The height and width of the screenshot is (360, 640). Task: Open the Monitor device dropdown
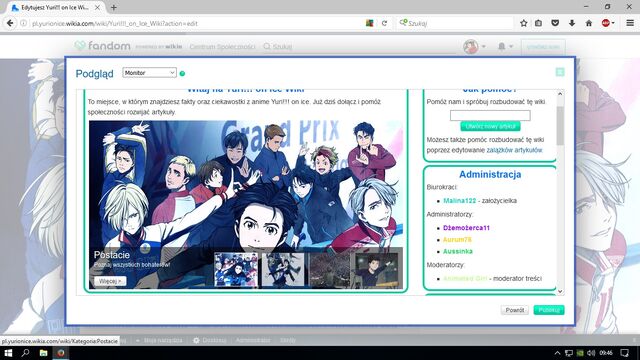coord(149,73)
